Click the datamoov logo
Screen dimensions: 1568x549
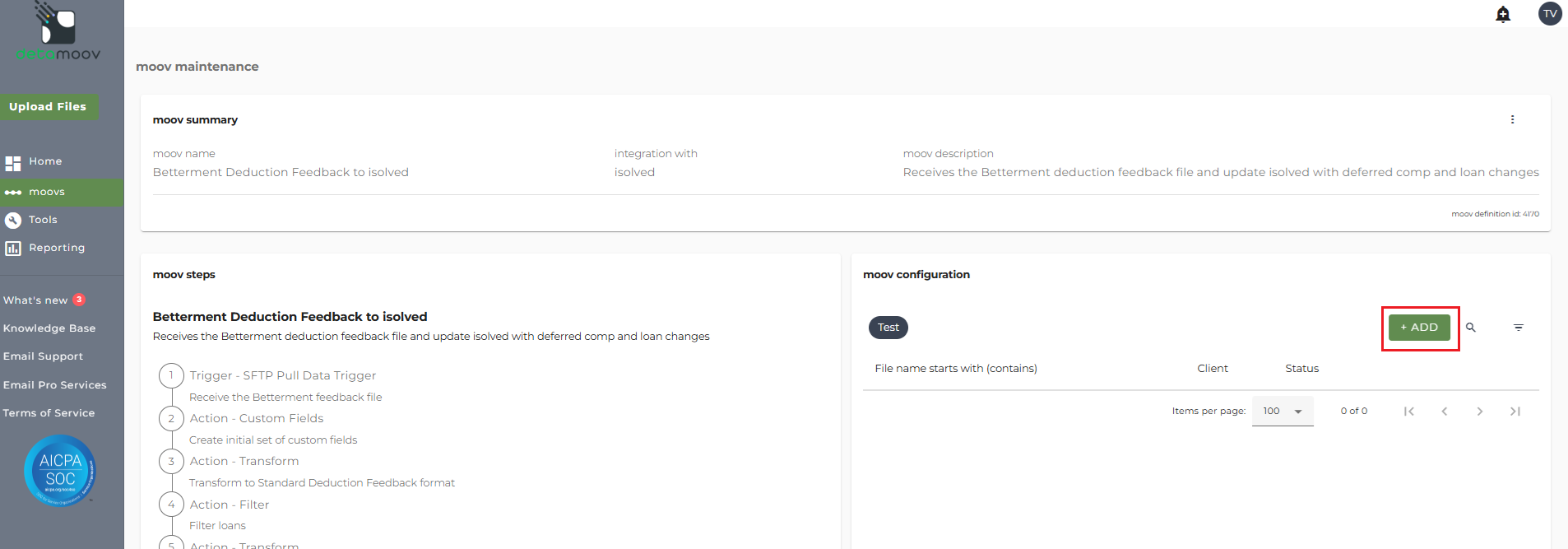tap(58, 31)
